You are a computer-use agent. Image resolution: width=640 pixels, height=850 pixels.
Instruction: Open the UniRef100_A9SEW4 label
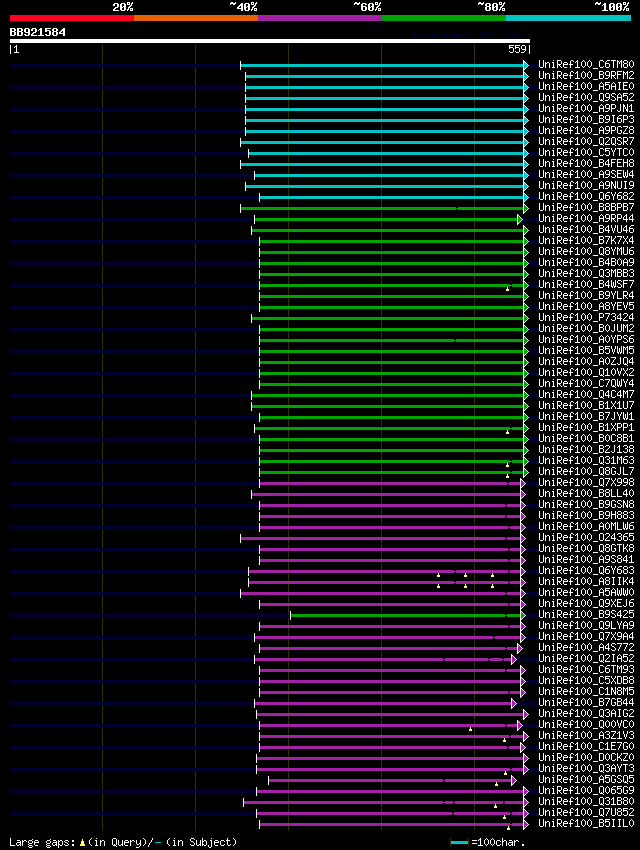point(586,175)
